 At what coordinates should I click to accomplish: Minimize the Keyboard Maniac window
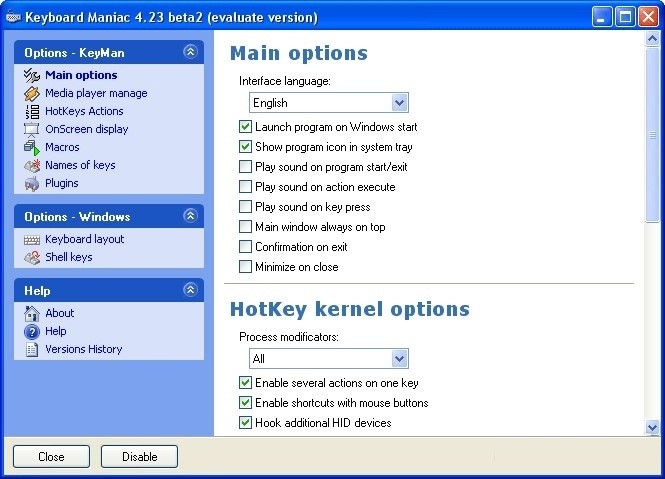point(602,17)
